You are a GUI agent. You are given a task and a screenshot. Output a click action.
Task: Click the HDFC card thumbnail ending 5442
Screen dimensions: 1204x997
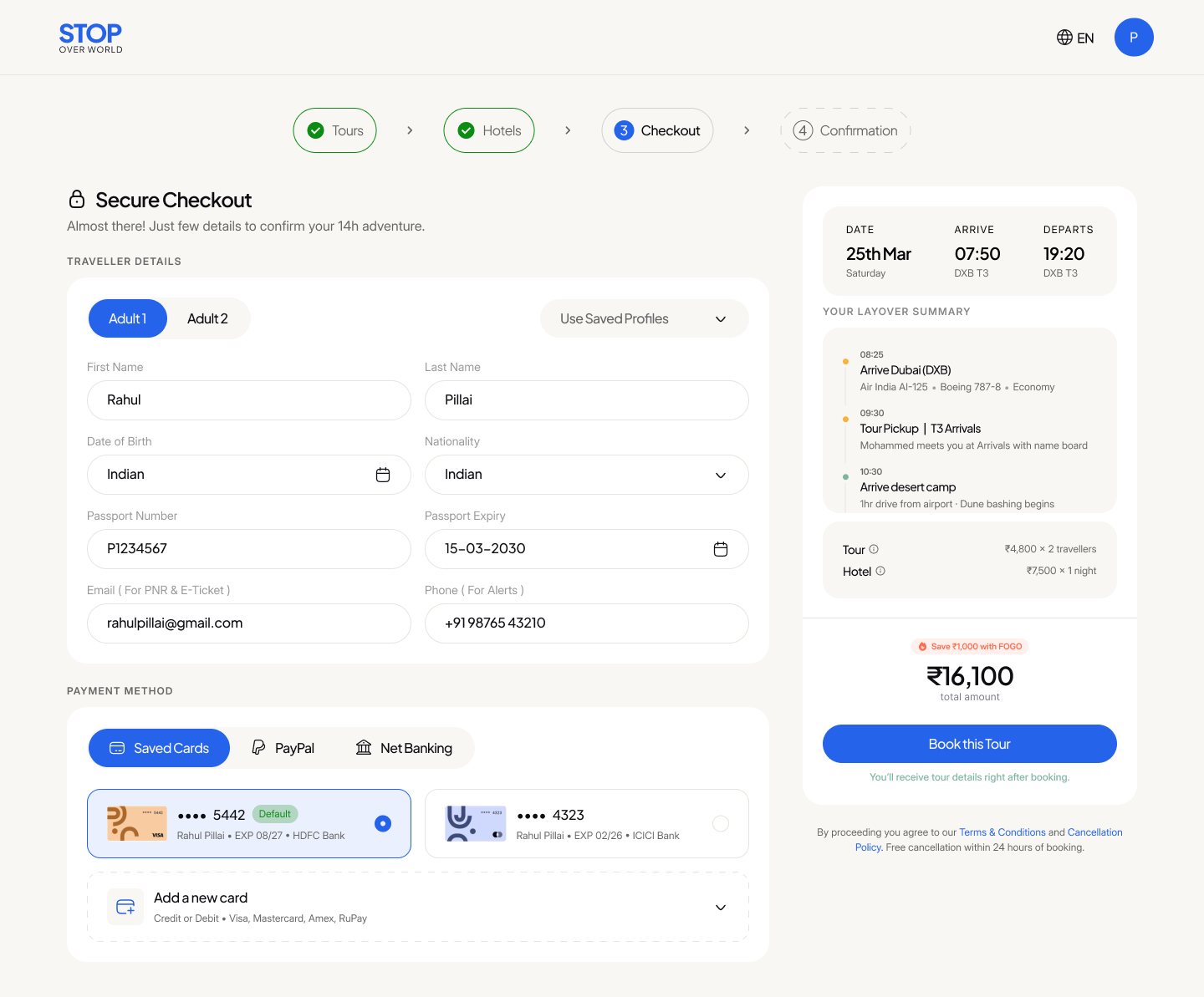(137, 823)
